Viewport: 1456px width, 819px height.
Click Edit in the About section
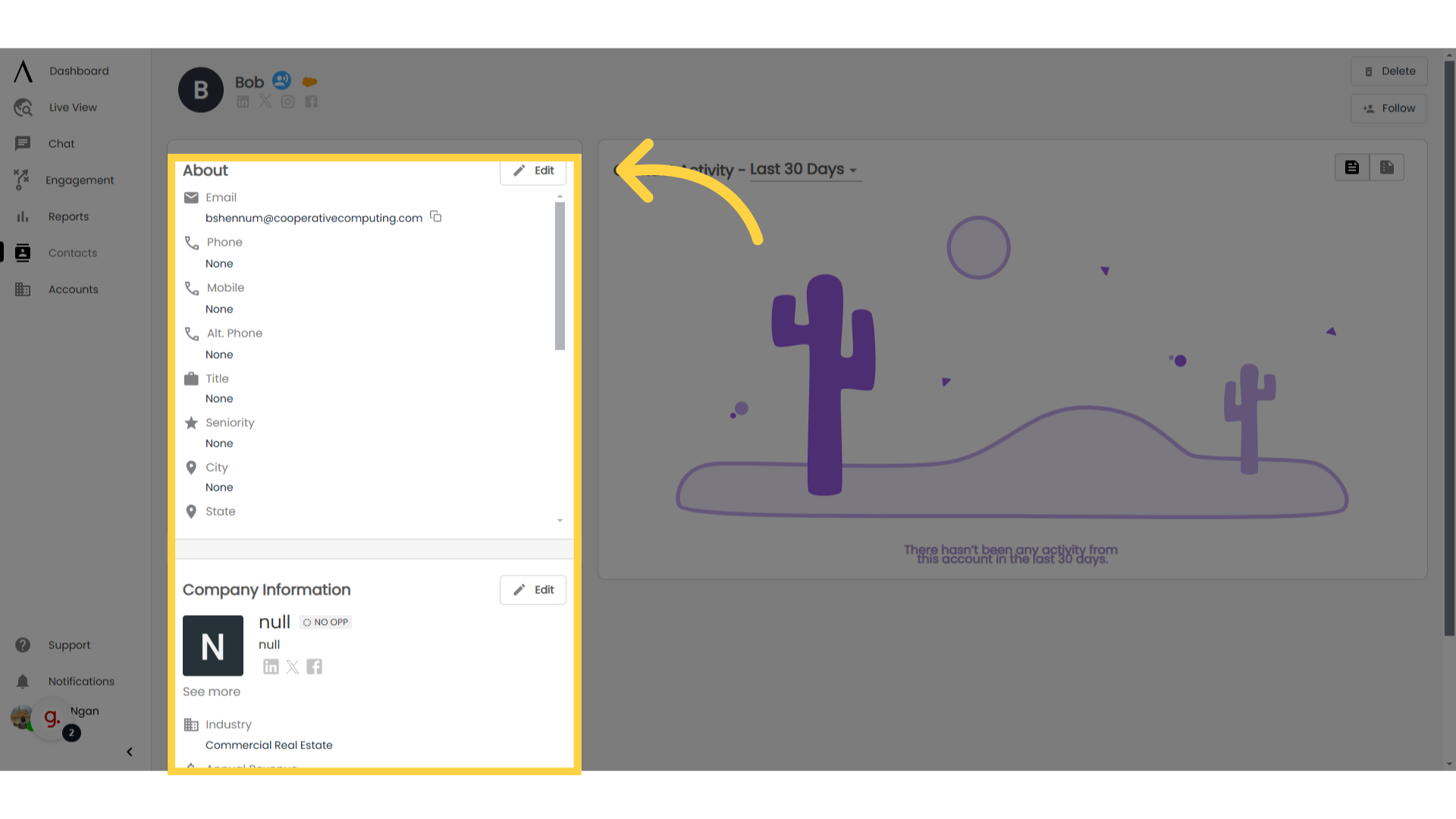pos(534,170)
